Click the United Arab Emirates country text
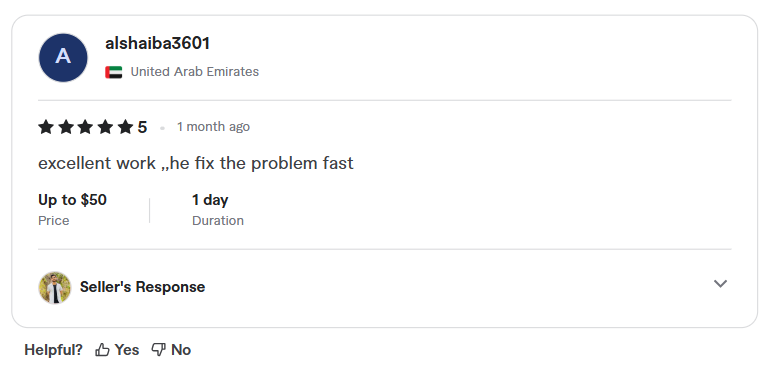This screenshot has width=773, height=367. 195,72
